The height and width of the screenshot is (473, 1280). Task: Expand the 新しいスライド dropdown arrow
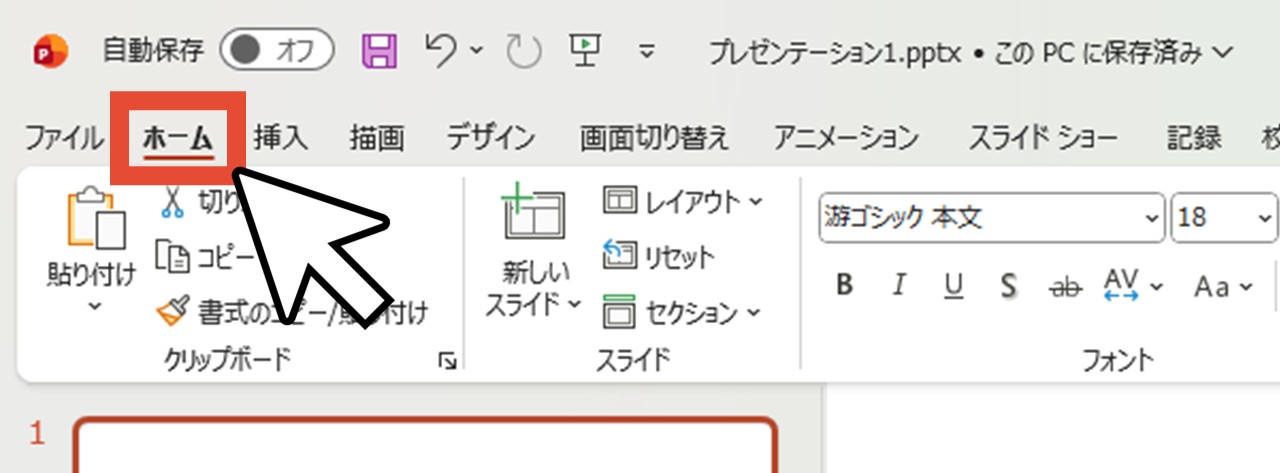coord(575,304)
